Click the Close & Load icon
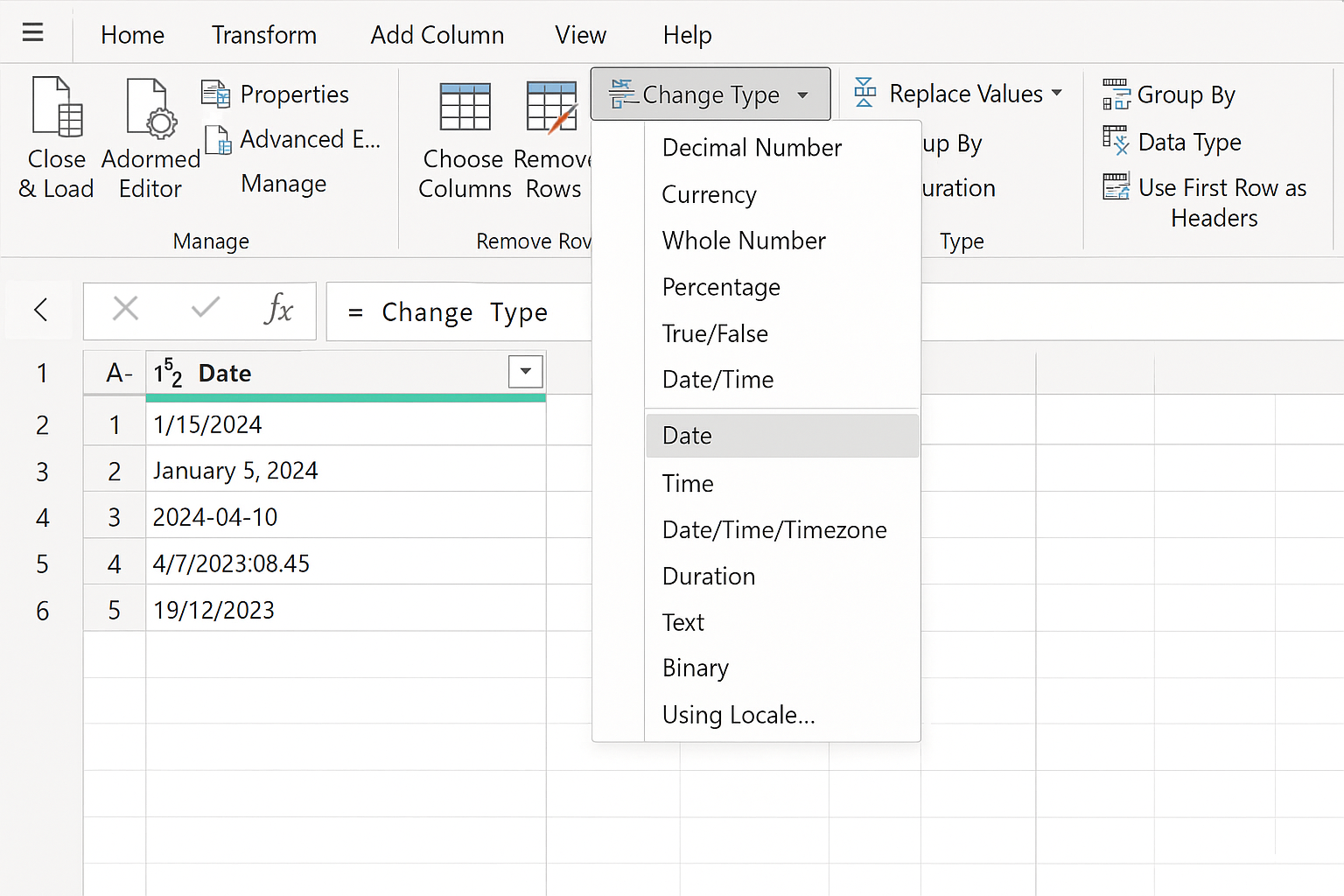Image resolution: width=1344 pixels, height=896 pixels. coord(58,108)
